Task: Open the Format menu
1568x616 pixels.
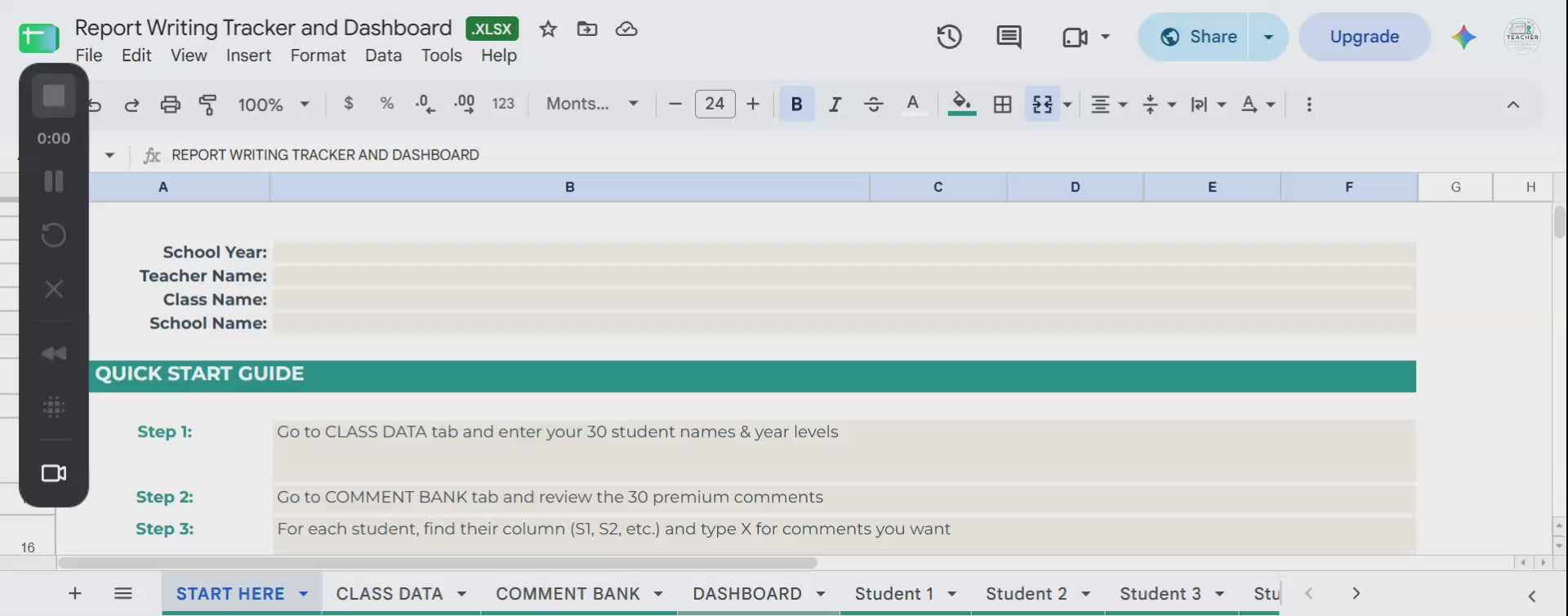Action: coord(318,56)
